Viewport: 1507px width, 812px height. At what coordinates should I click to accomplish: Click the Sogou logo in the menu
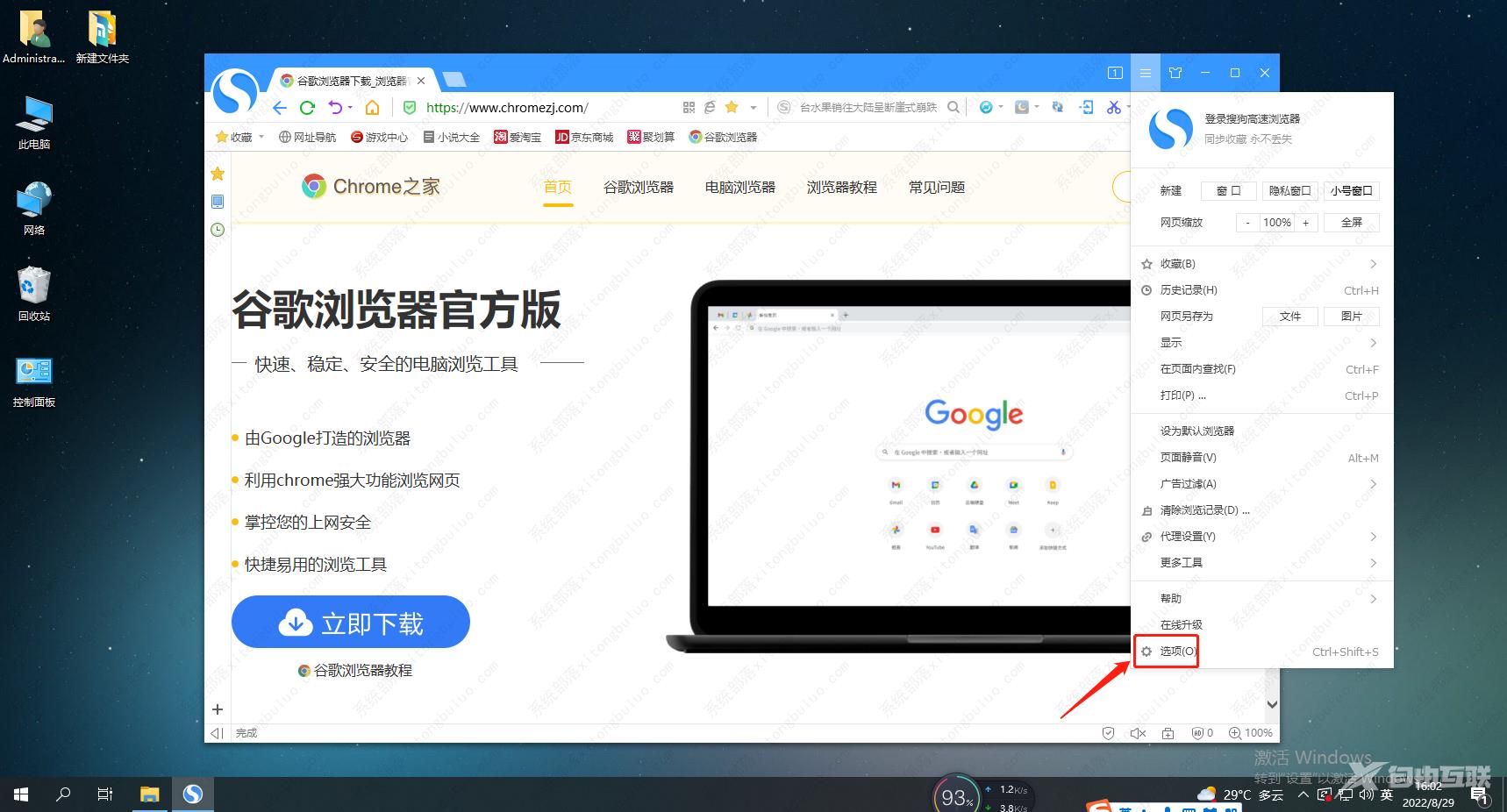pyautogui.click(x=1171, y=129)
